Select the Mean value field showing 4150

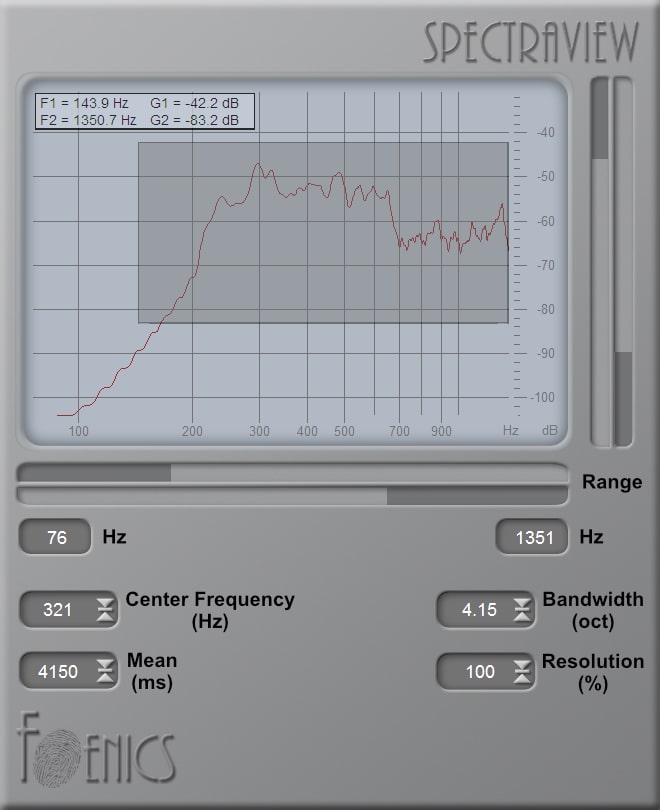58,672
